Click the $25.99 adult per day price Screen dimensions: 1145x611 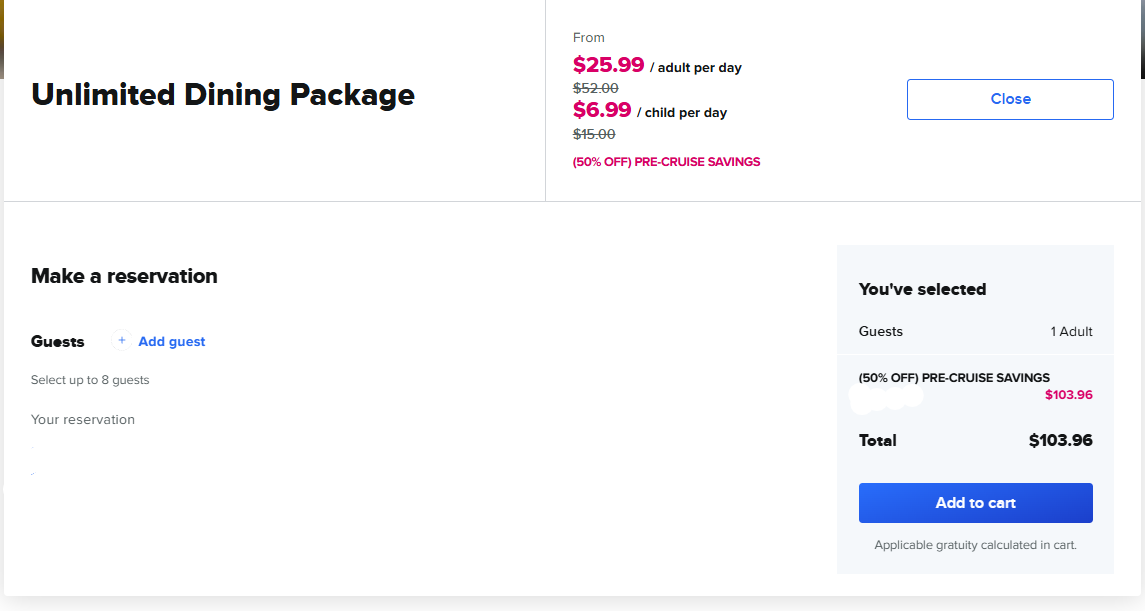pyautogui.click(x=609, y=66)
